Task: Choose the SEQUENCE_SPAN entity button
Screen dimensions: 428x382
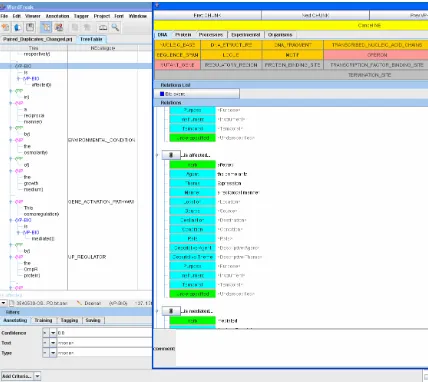Action: pyautogui.click(x=177, y=55)
